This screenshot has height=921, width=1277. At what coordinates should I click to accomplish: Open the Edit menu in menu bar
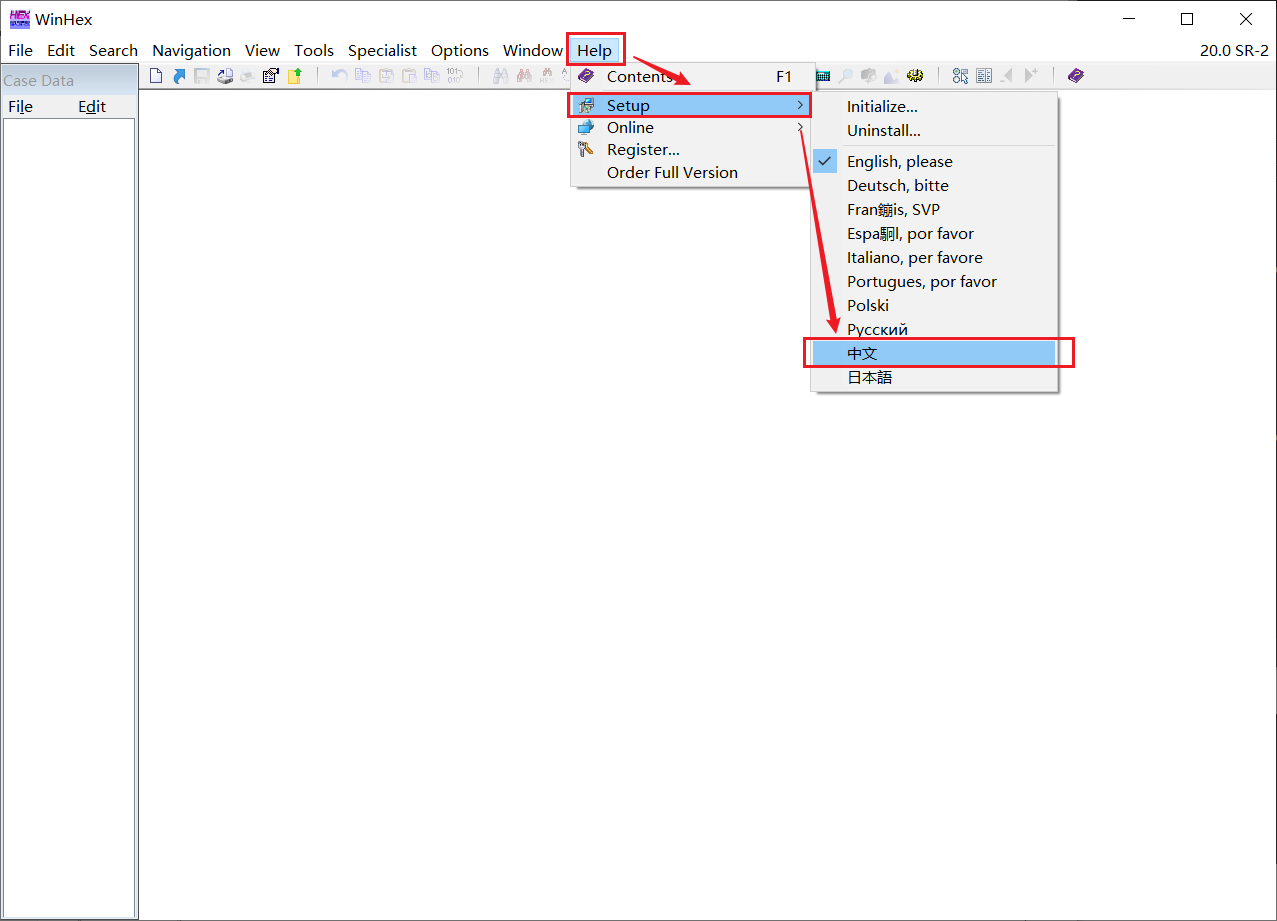point(61,51)
